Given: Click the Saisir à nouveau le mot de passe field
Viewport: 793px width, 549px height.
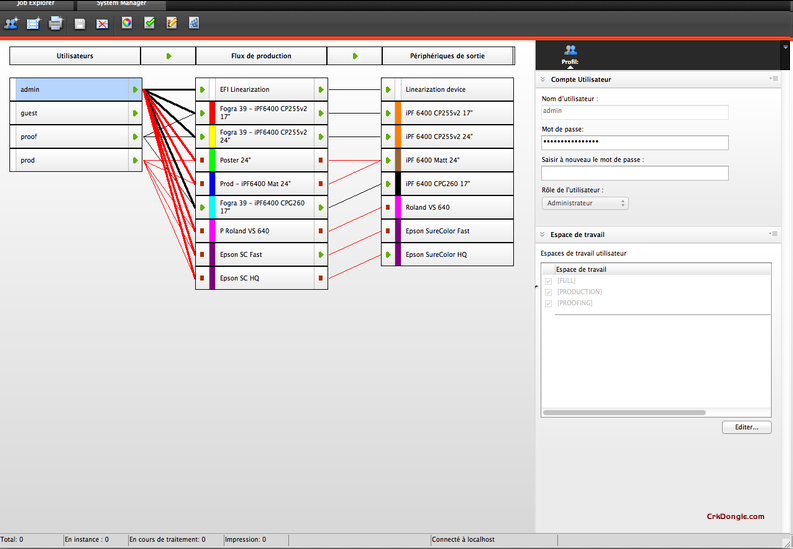Looking at the screenshot, I should pos(635,173).
